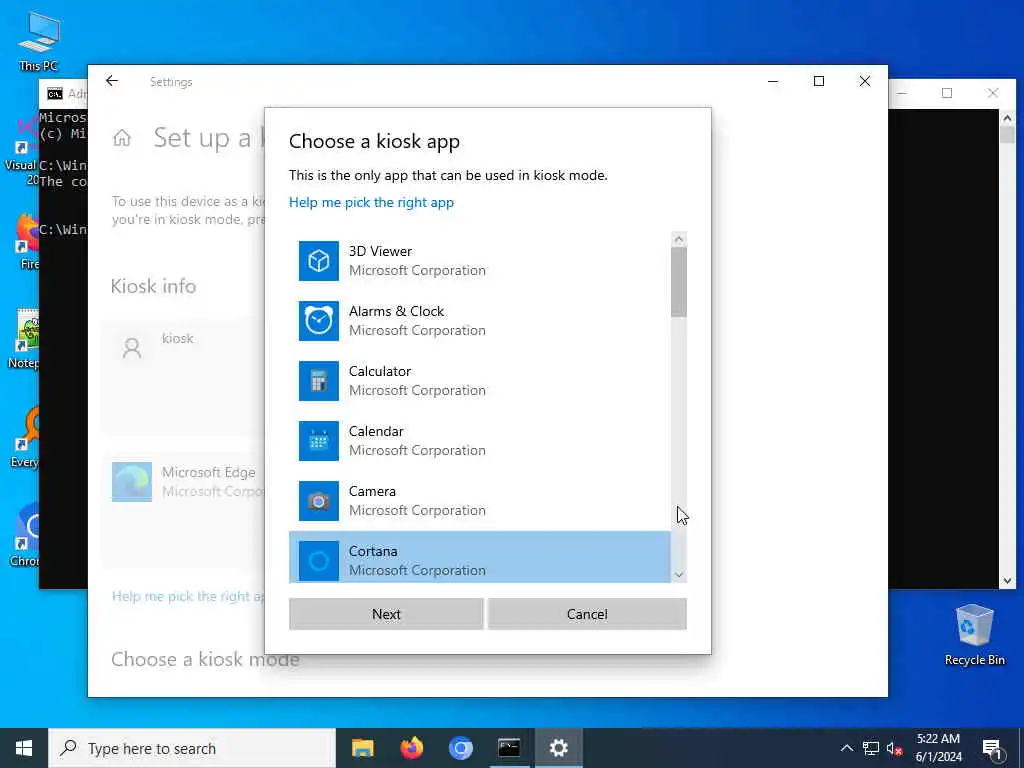Click the kiosk user account icon

[132, 347]
